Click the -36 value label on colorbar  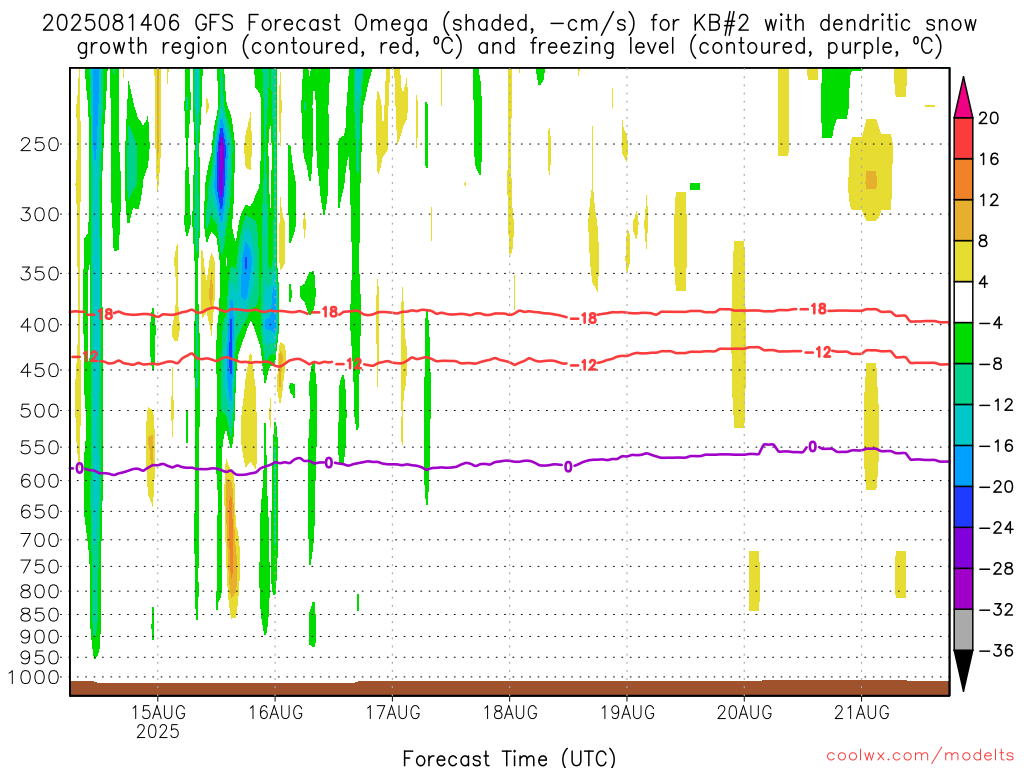click(x=997, y=650)
